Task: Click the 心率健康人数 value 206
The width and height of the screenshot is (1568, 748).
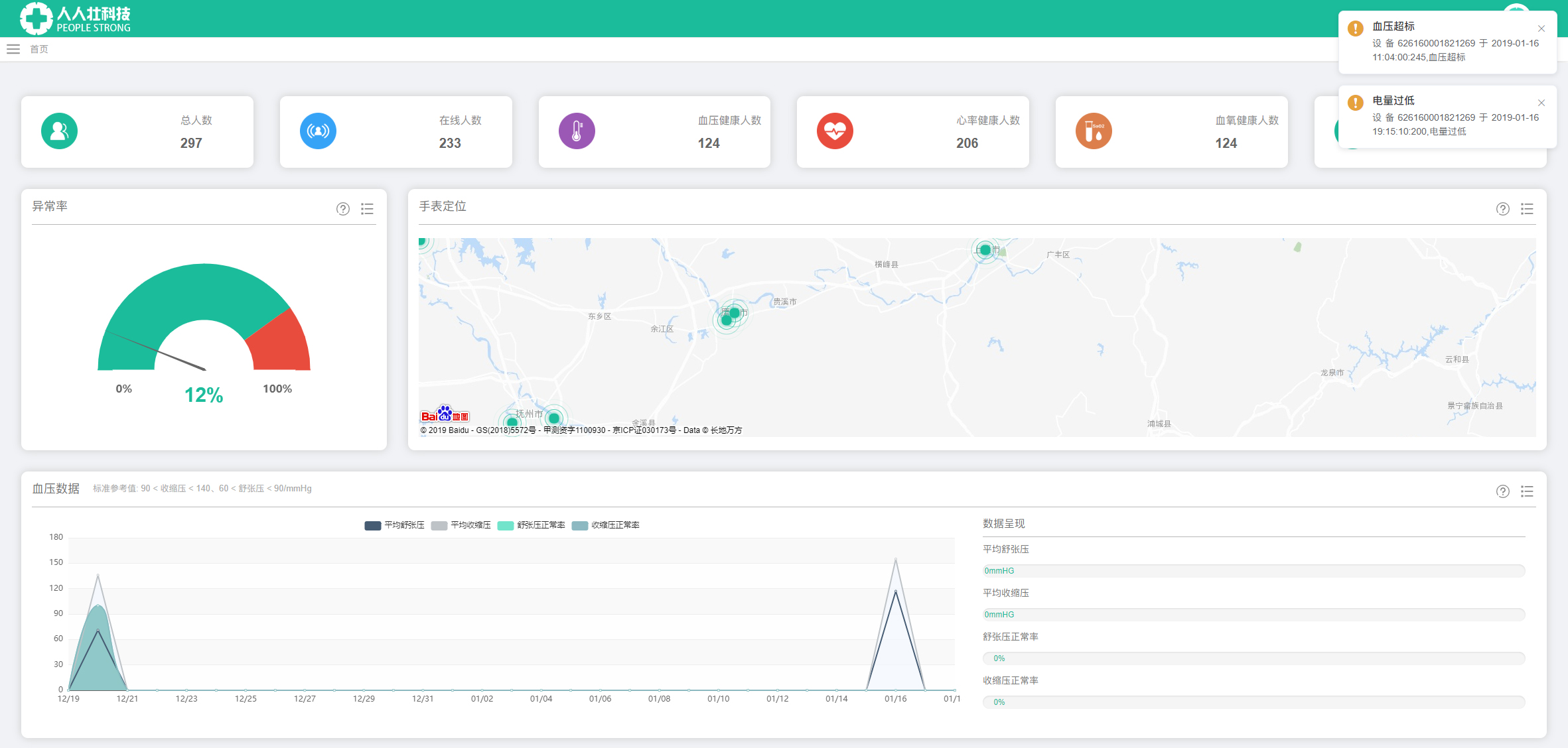Action: coord(967,143)
